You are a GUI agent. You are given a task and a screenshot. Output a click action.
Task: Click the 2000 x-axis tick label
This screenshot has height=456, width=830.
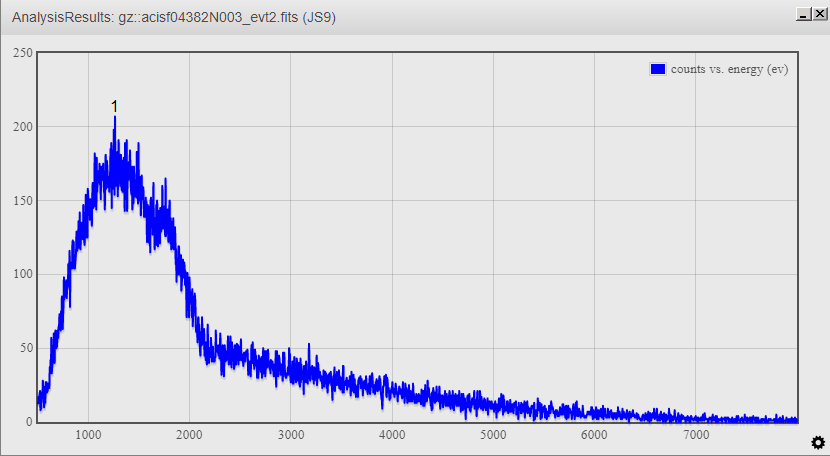point(190,435)
